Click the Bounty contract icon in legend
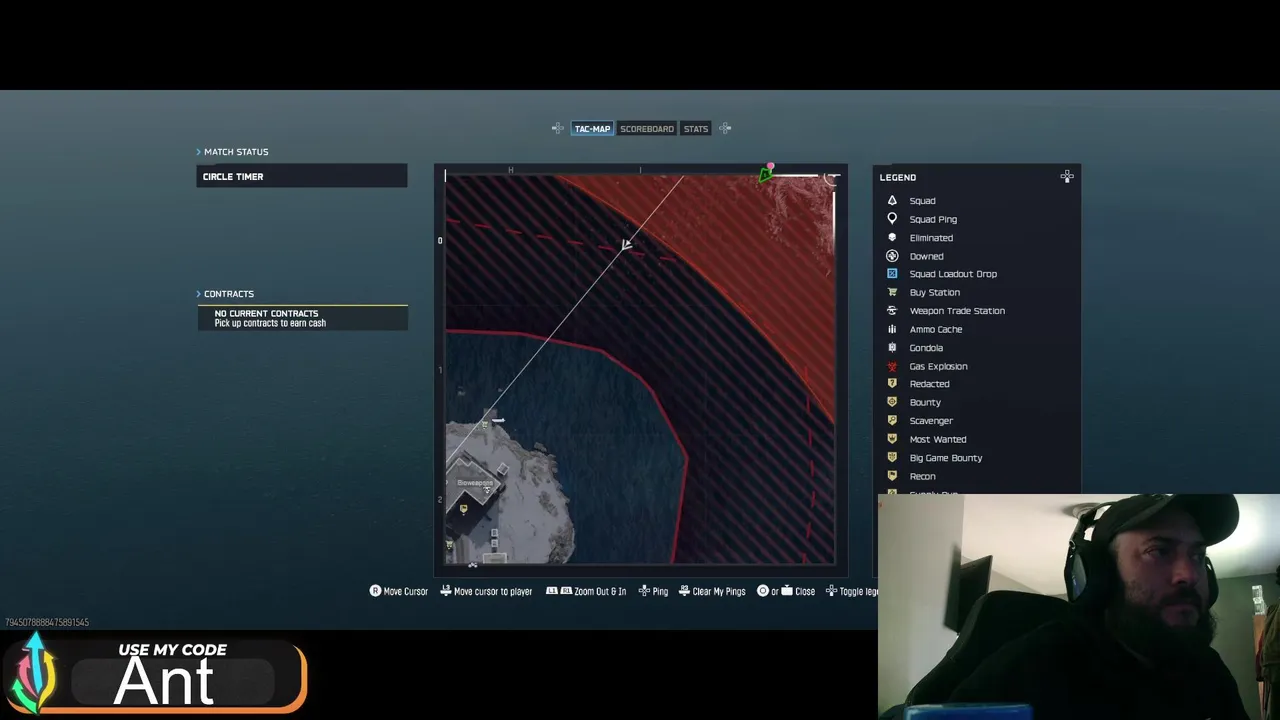This screenshot has width=1280, height=720. pos(892,402)
